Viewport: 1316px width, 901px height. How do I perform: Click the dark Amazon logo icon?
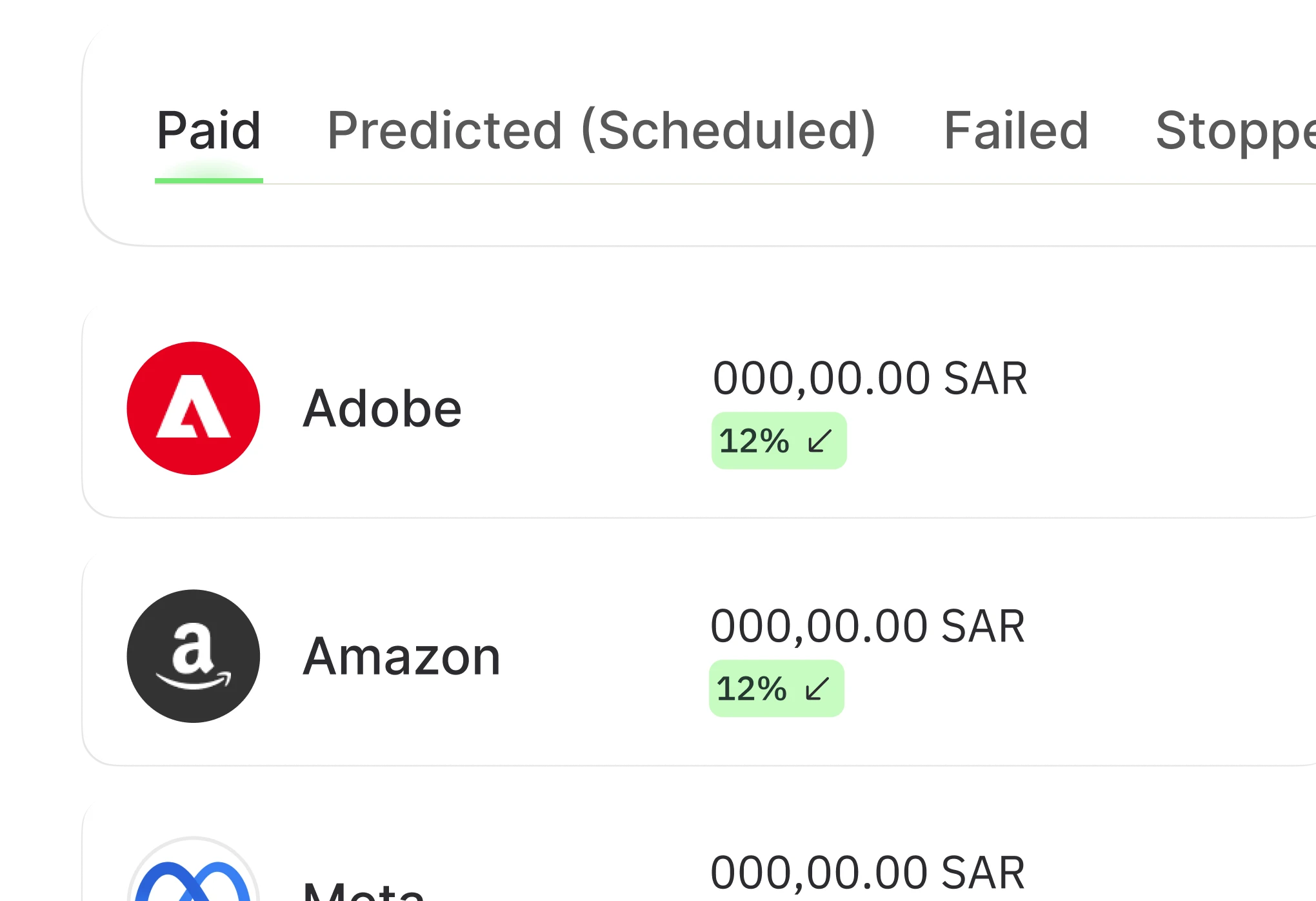tap(194, 656)
